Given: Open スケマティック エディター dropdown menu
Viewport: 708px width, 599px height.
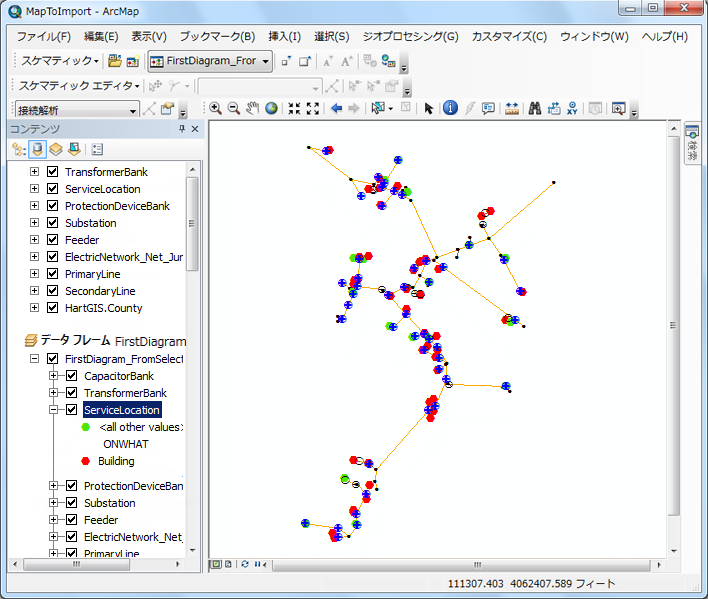Looking at the screenshot, I should (79, 85).
